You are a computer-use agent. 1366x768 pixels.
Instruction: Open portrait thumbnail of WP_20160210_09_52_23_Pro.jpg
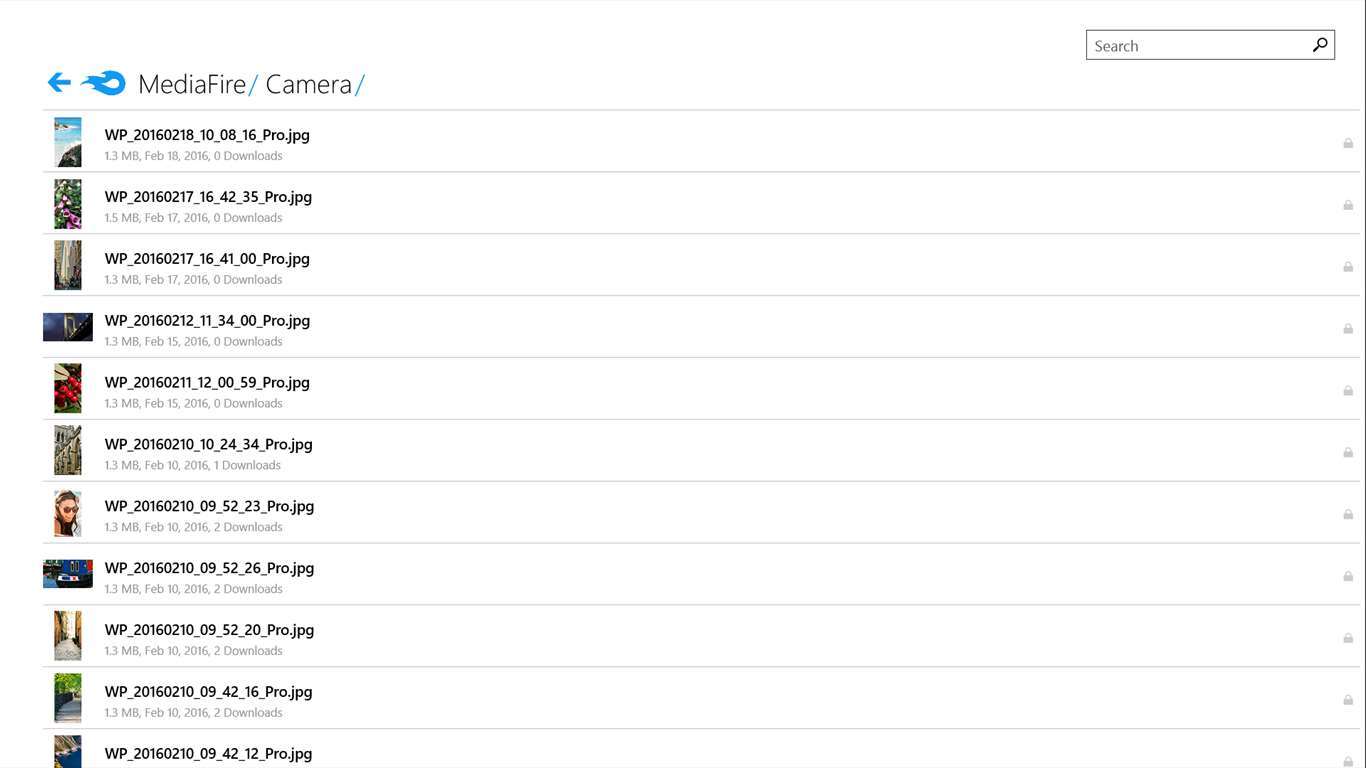click(x=68, y=513)
